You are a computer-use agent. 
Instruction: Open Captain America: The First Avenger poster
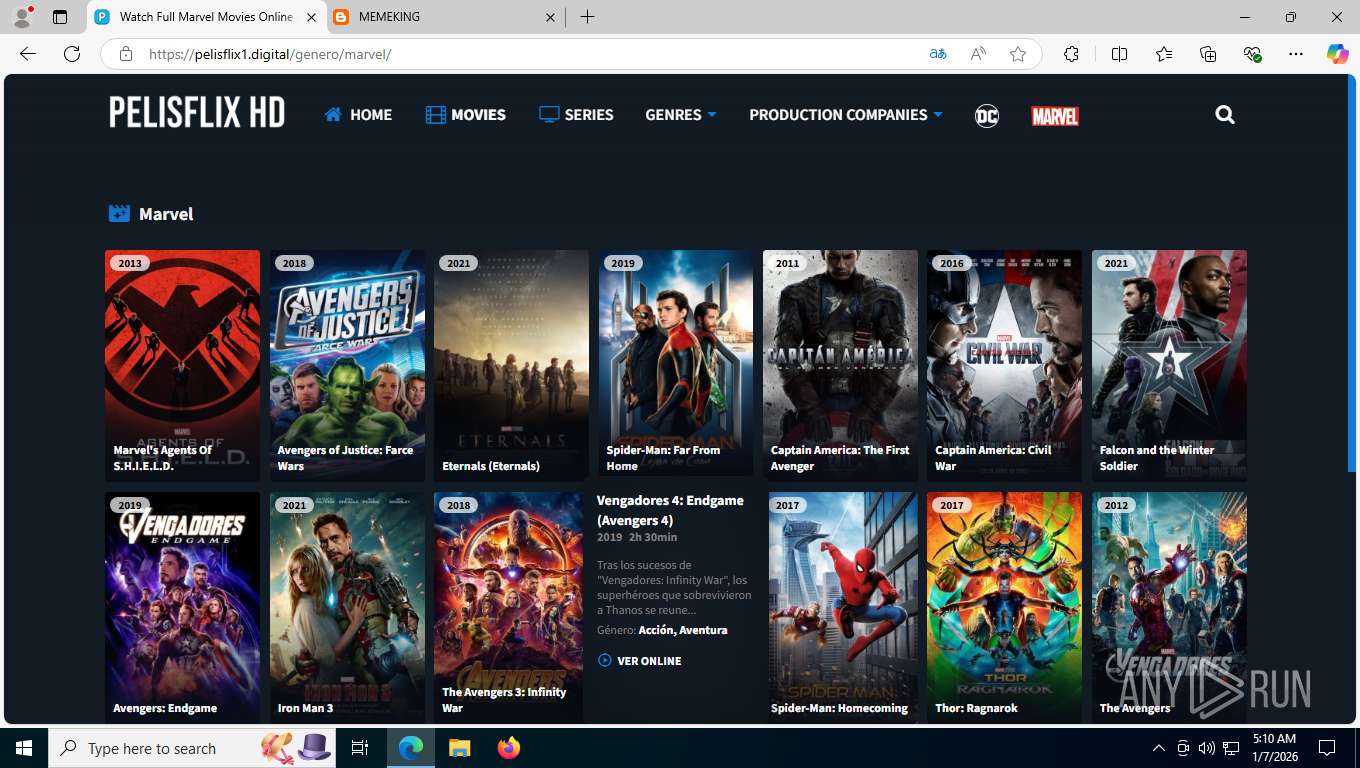(x=840, y=365)
